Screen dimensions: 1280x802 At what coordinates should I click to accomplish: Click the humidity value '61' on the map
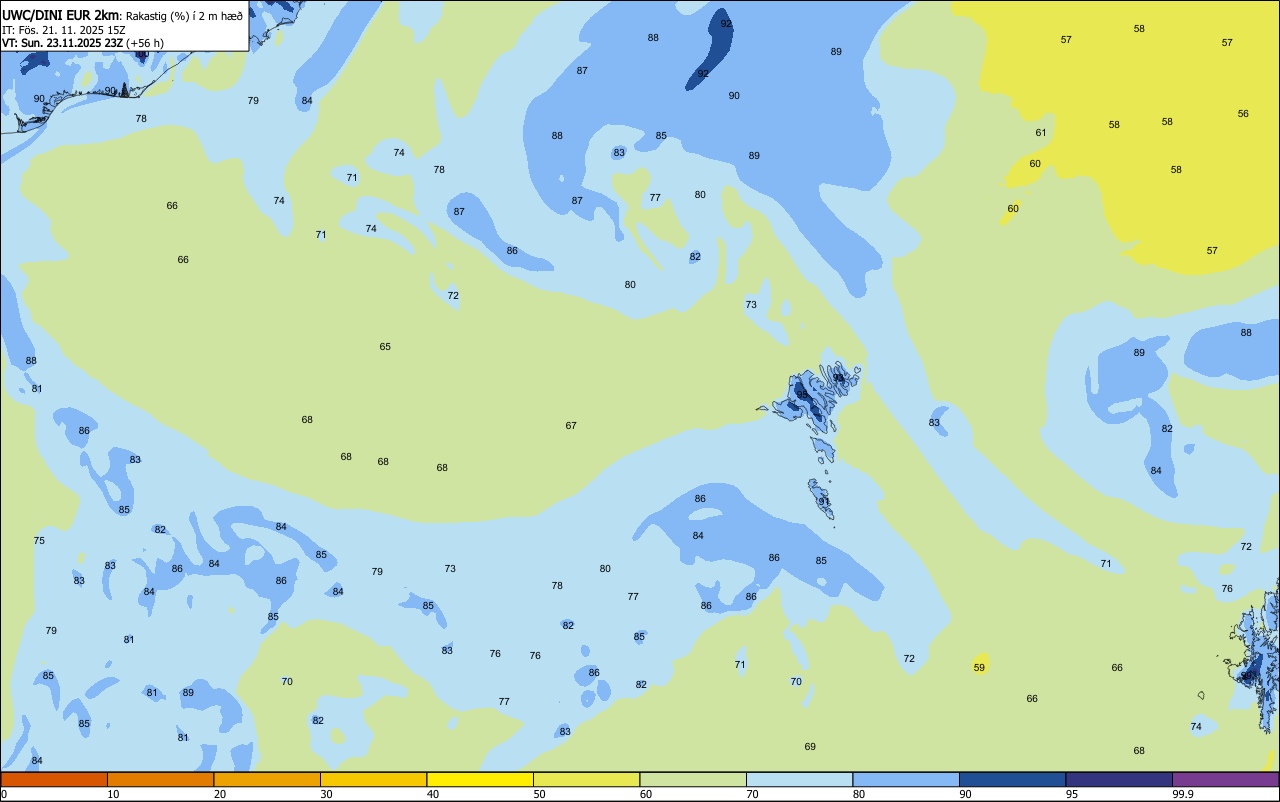pyautogui.click(x=1041, y=133)
